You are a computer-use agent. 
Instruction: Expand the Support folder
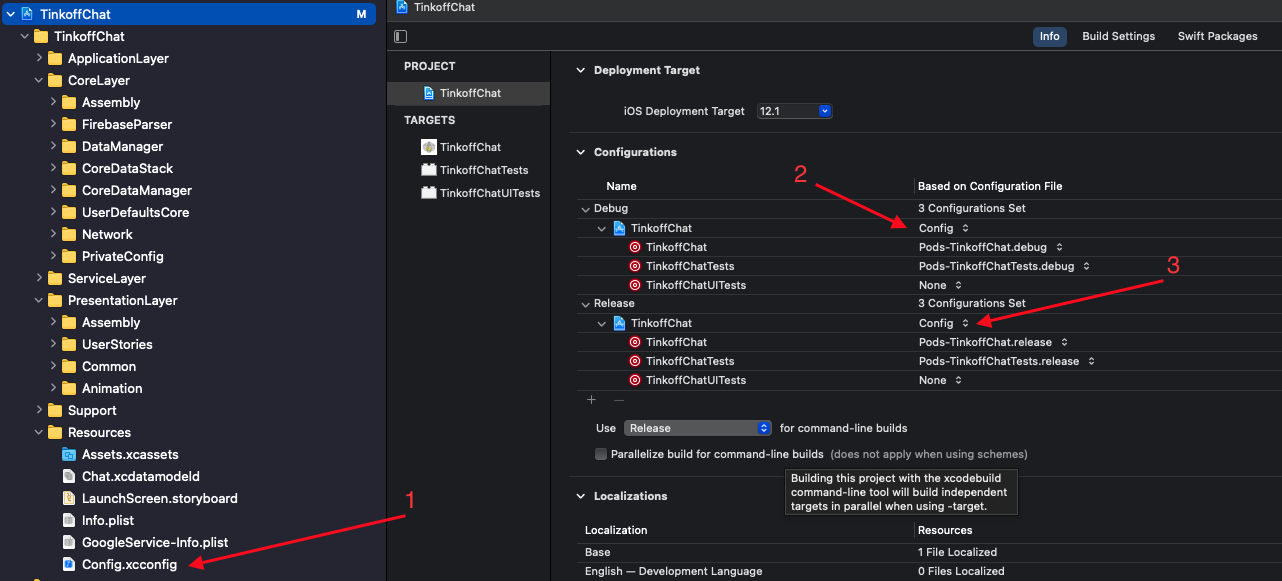(39, 410)
